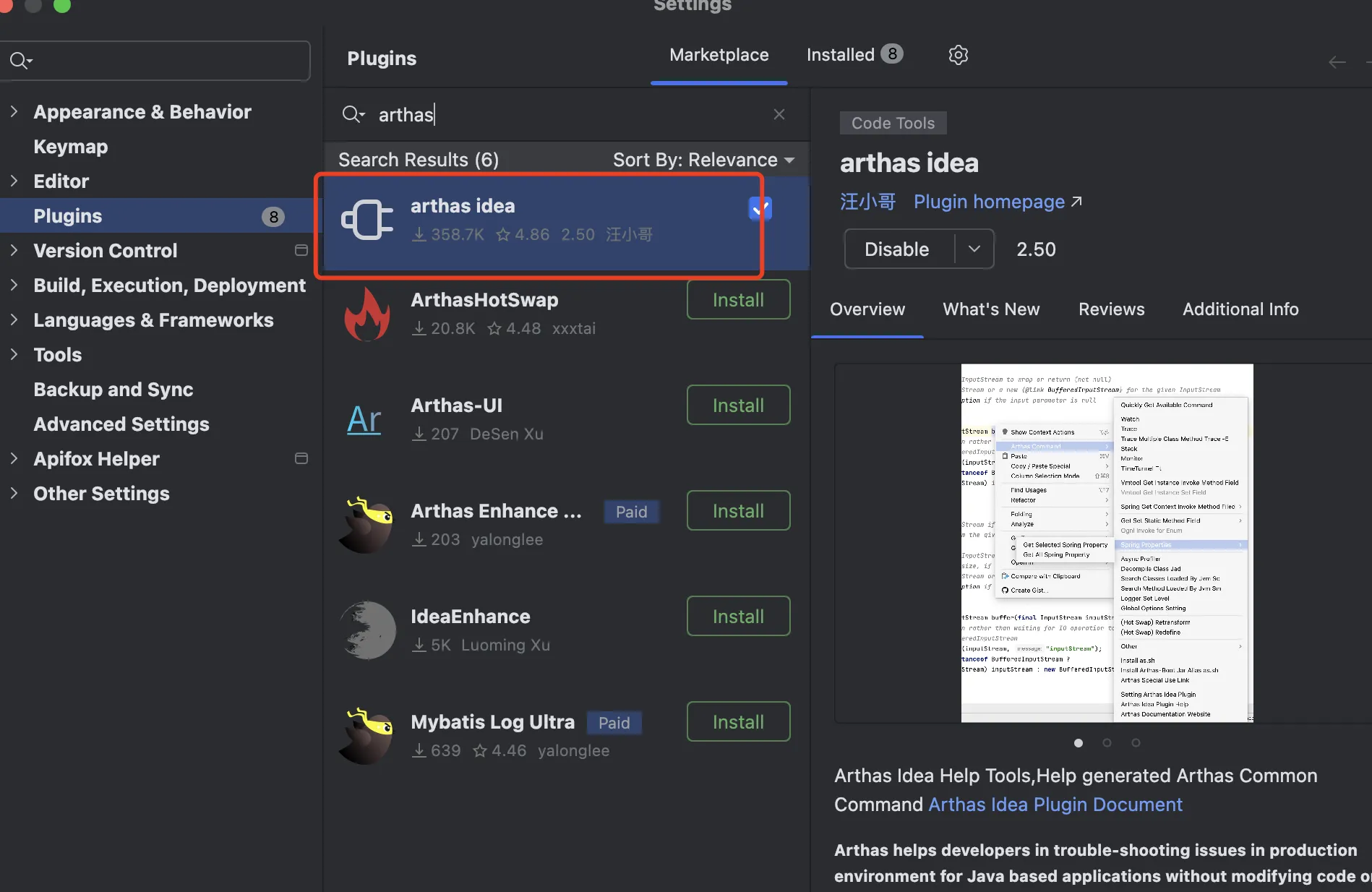Select the IdeaEnhance moon icon
This screenshot has width=1372, height=892.
point(367,630)
